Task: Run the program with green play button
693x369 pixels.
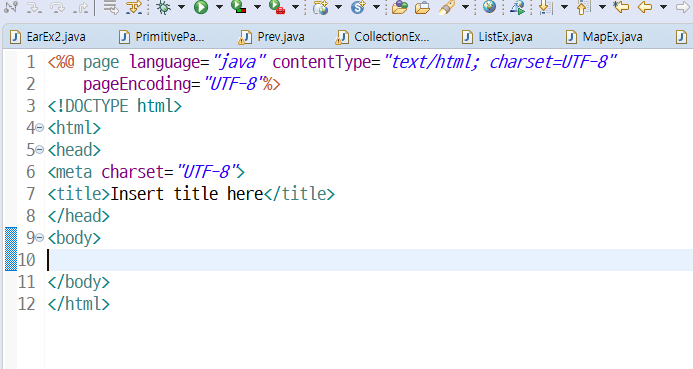Action: point(201,7)
